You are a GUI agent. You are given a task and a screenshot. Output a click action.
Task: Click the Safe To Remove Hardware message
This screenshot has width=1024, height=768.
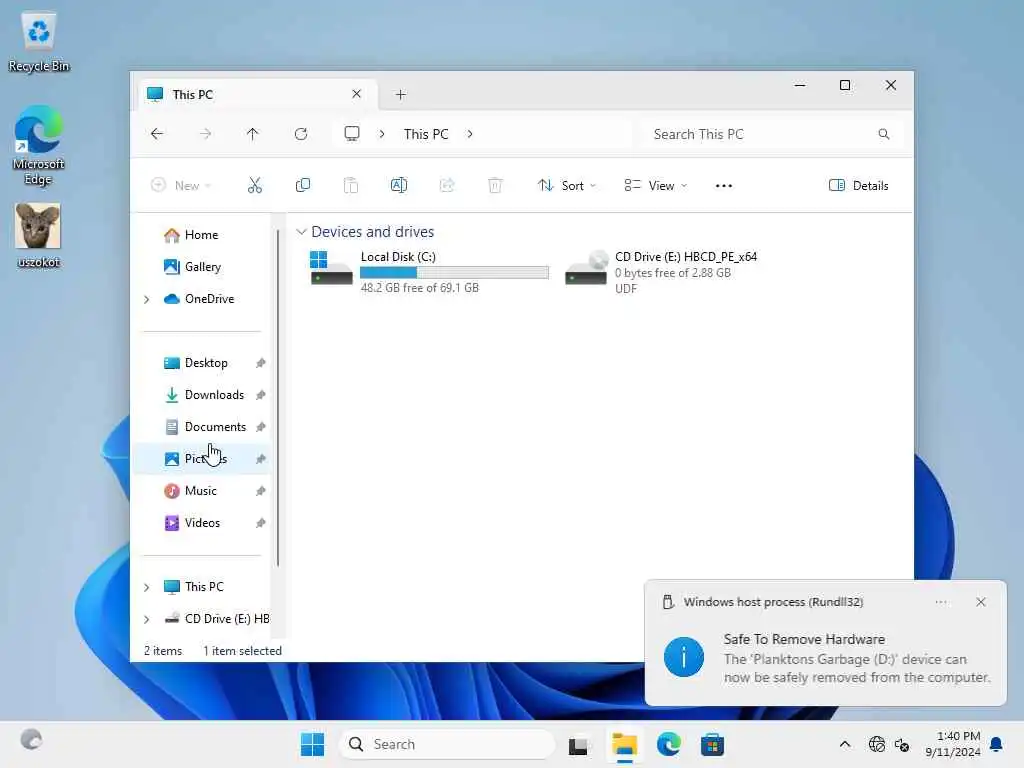(825, 658)
